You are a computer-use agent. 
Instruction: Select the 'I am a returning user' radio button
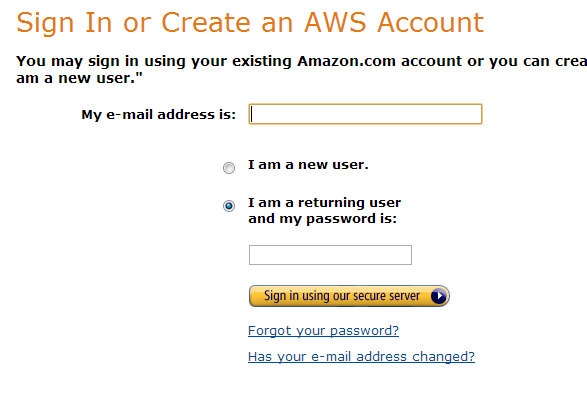[x=229, y=206]
